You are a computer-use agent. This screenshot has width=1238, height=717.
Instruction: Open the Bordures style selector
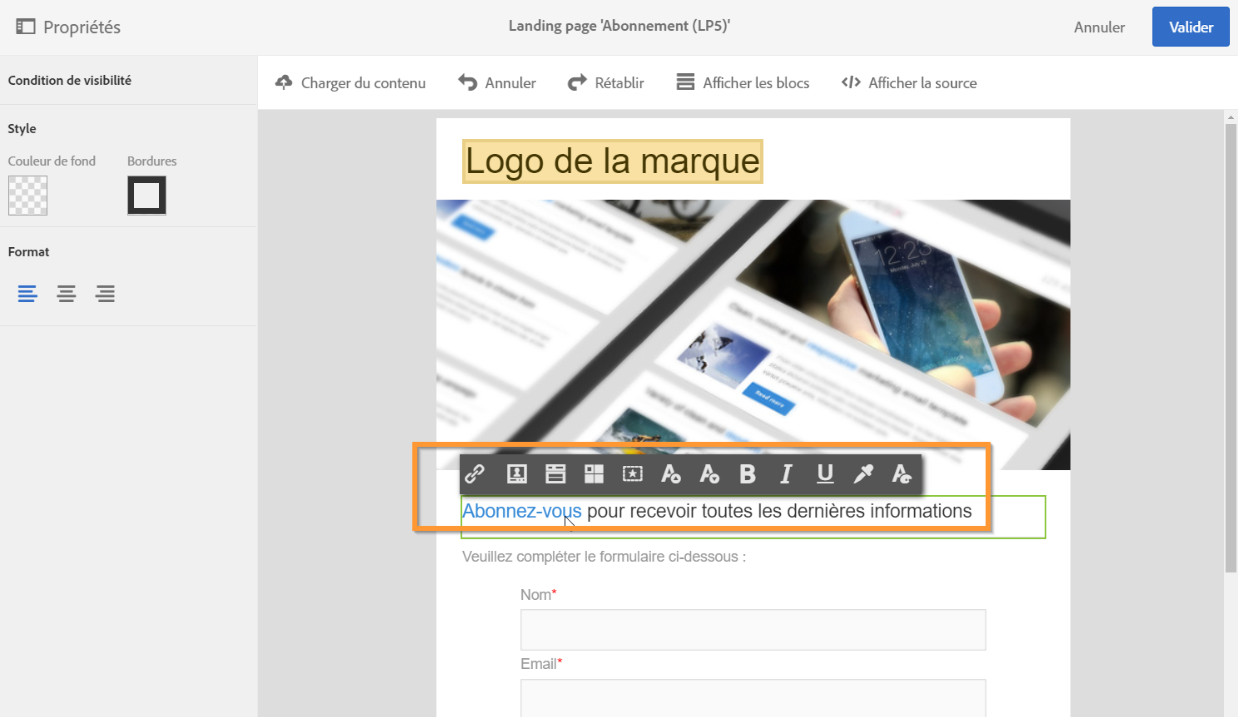pyautogui.click(x=147, y=195)
